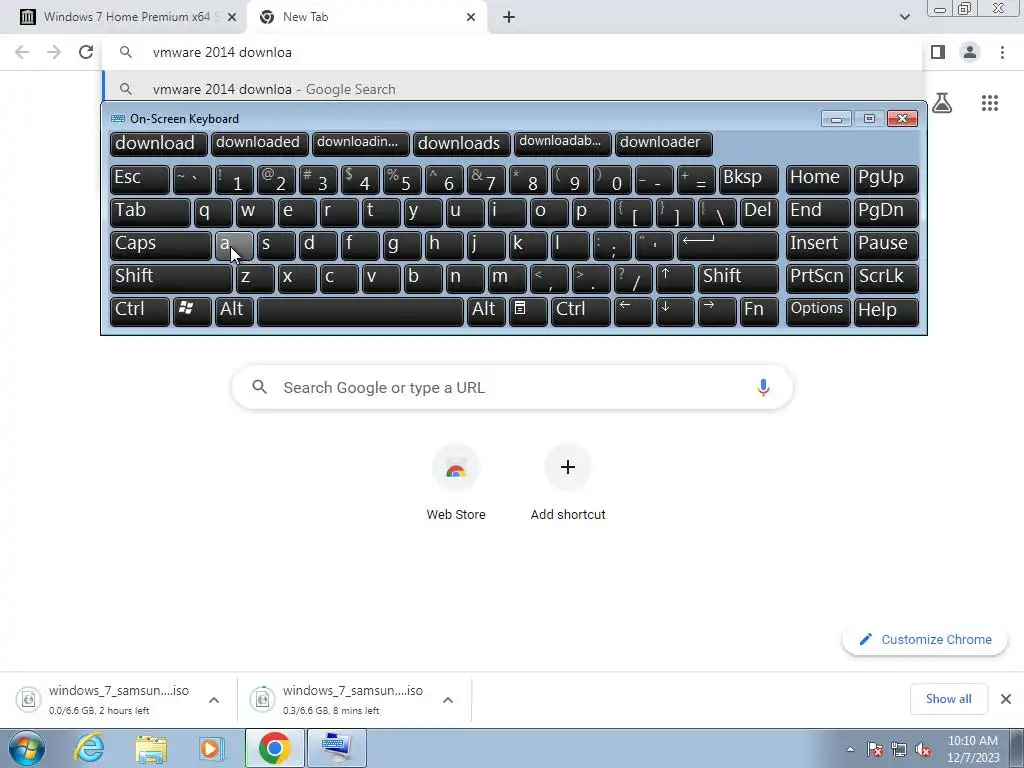
Task: Close the downloads bar
Action: (1006, 699)
